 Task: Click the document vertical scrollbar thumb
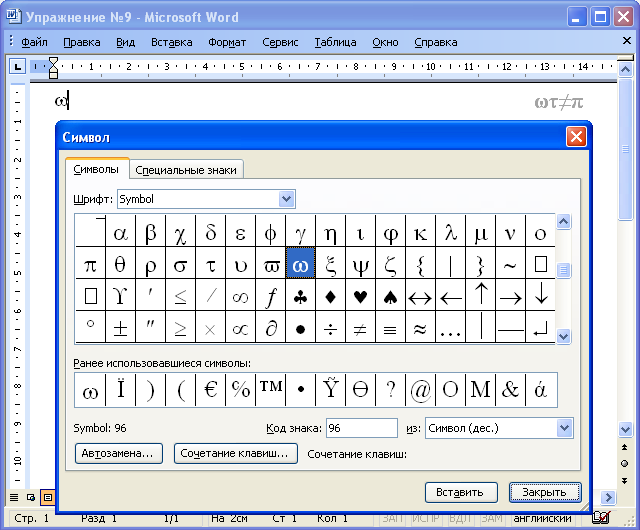625,149
